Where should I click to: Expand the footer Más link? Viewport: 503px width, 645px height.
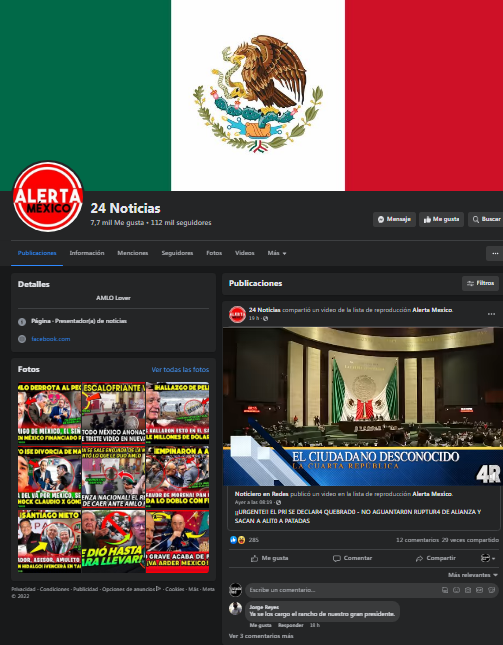click(x=193, y=589)
